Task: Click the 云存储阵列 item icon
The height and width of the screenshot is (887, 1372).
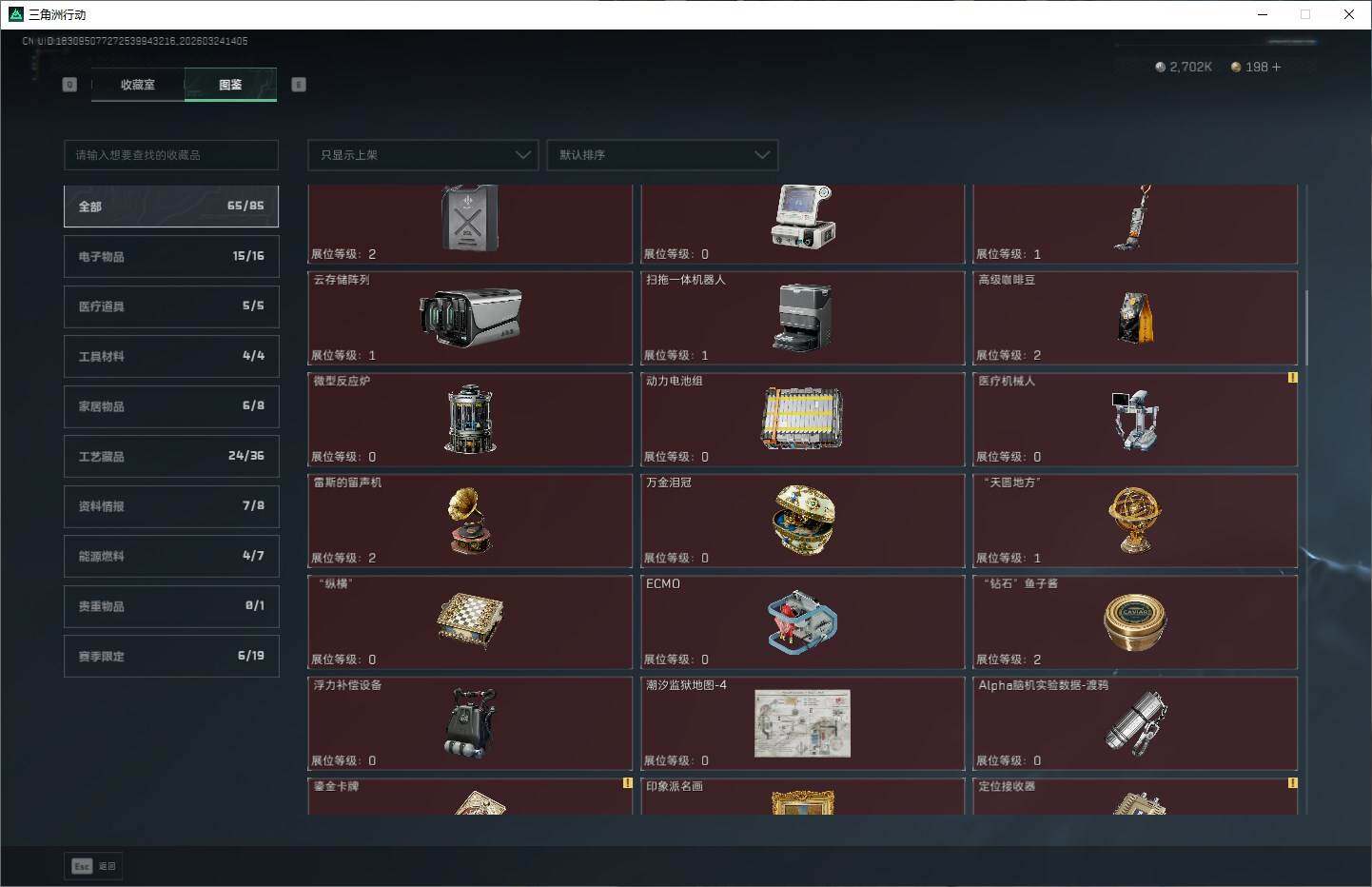Action: coord(470,317)
